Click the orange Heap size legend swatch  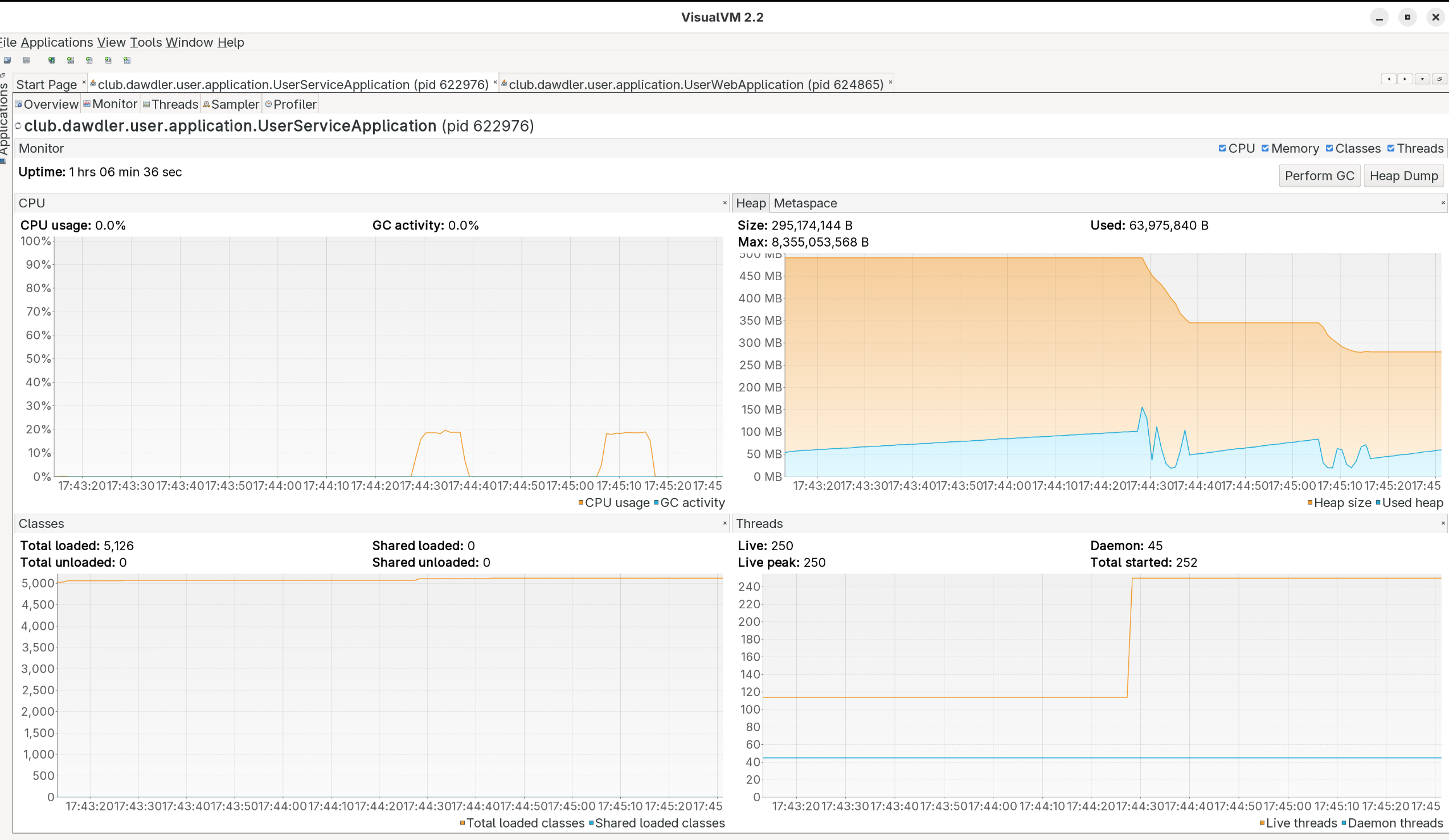click(x=1310, y=502)
